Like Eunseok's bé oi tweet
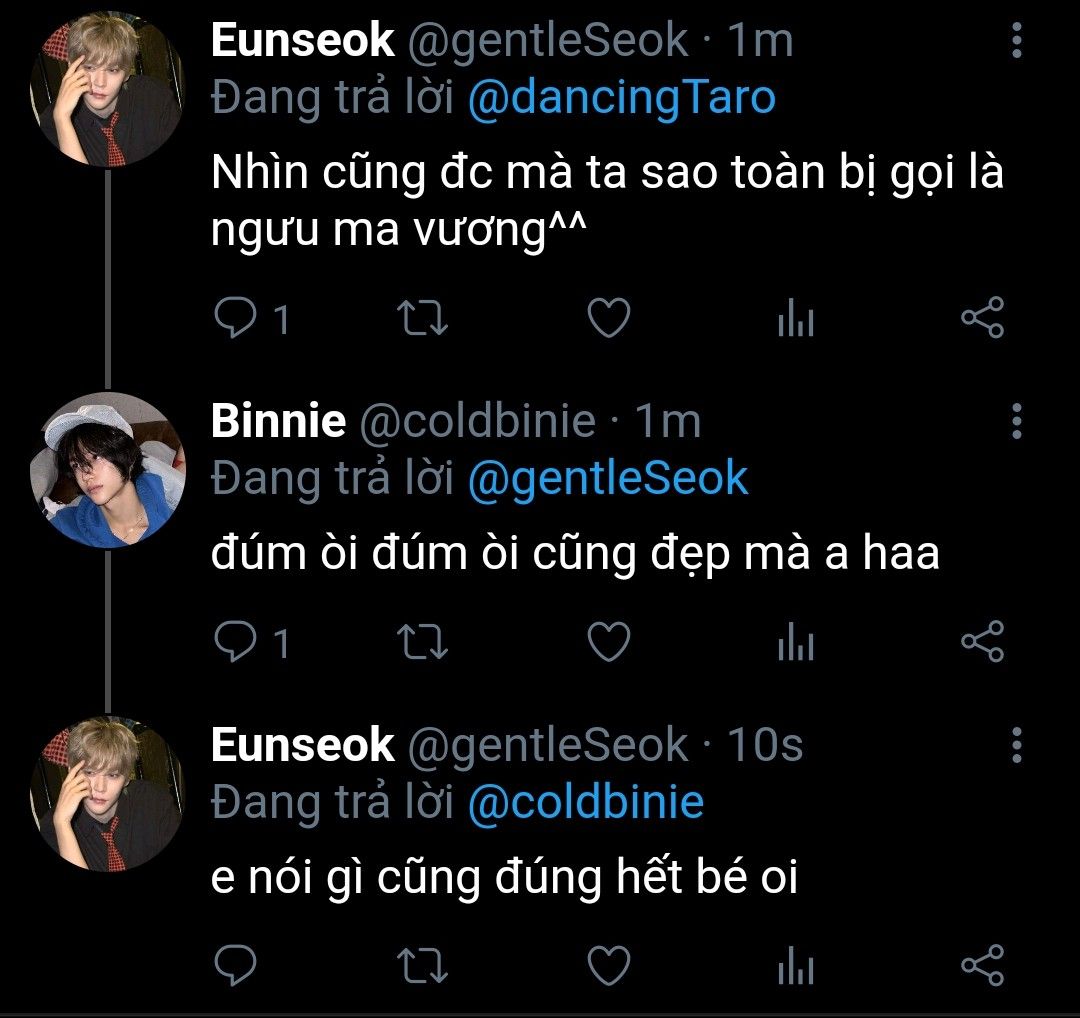 608,965
